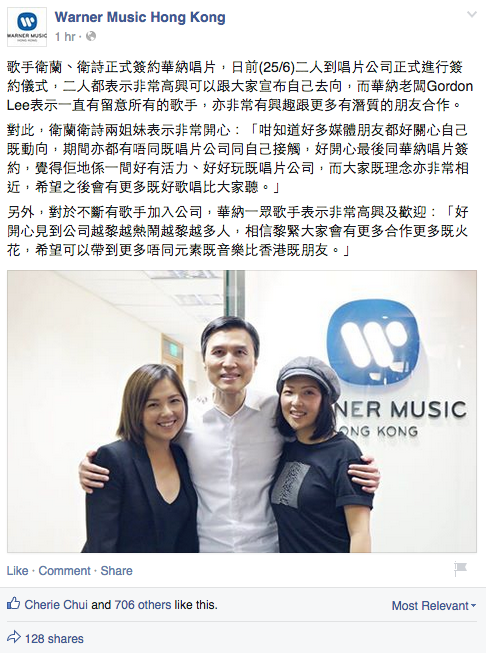Like this post
Image resolution: width=486 pixels, height=653 pixels.
click(17, 571)
